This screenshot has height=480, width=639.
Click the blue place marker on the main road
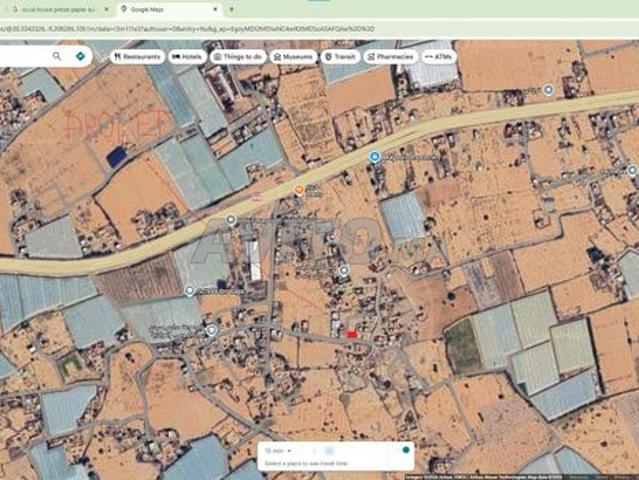coord(374,157)
